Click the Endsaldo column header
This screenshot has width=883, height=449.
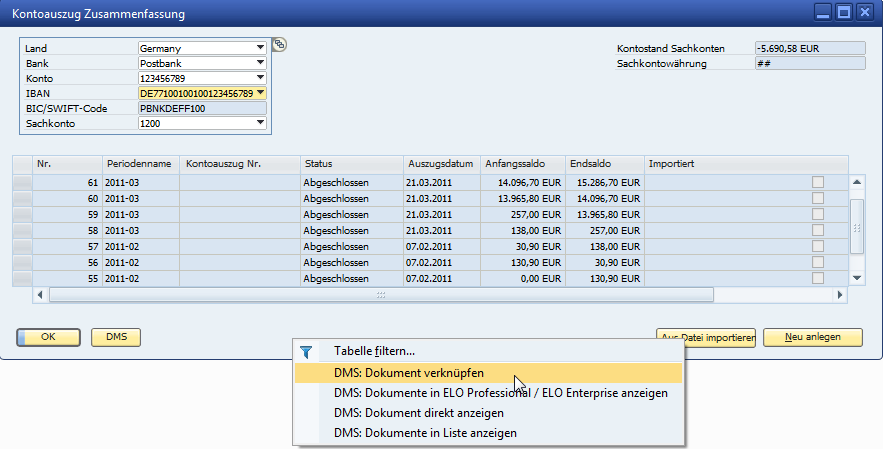click(x=605, y=164)
